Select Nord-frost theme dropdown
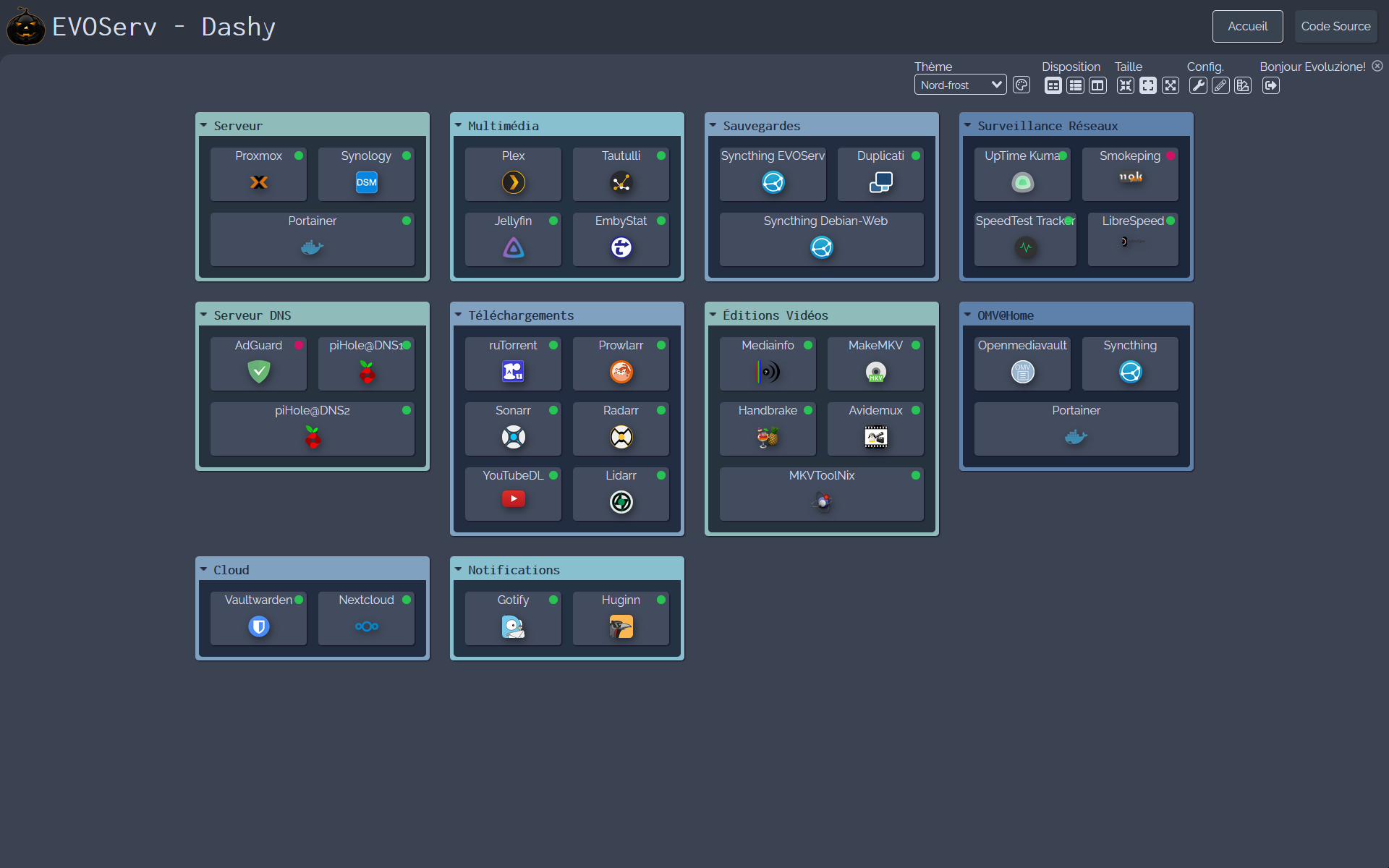 click(x=958, y=85)
